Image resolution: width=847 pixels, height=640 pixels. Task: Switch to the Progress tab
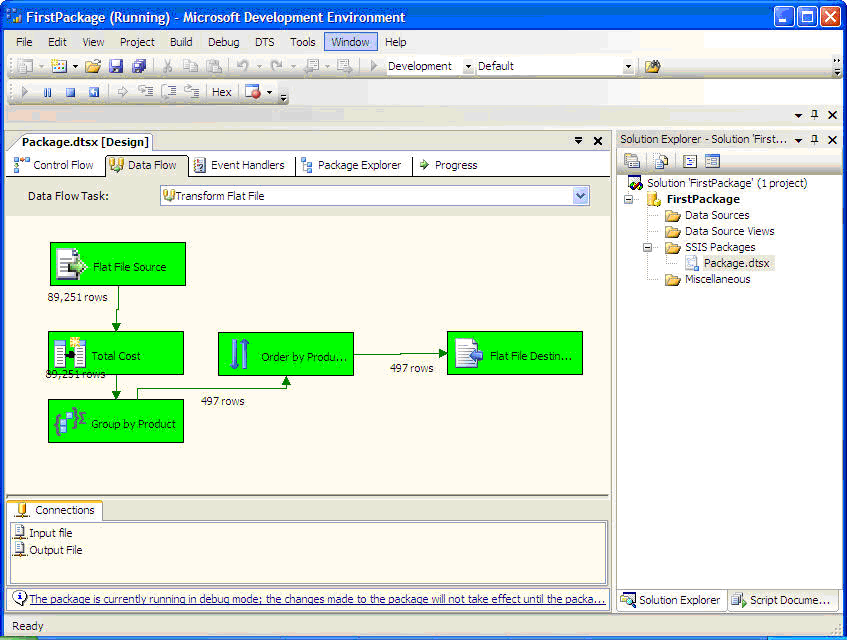448,165
